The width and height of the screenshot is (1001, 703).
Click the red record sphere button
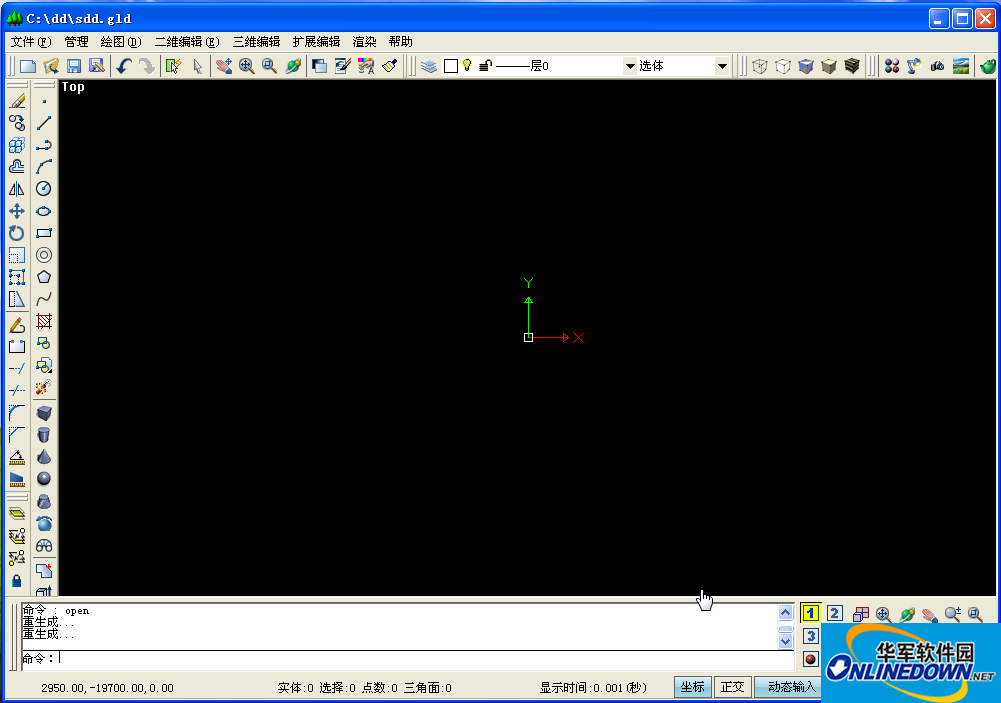point(811,660)
